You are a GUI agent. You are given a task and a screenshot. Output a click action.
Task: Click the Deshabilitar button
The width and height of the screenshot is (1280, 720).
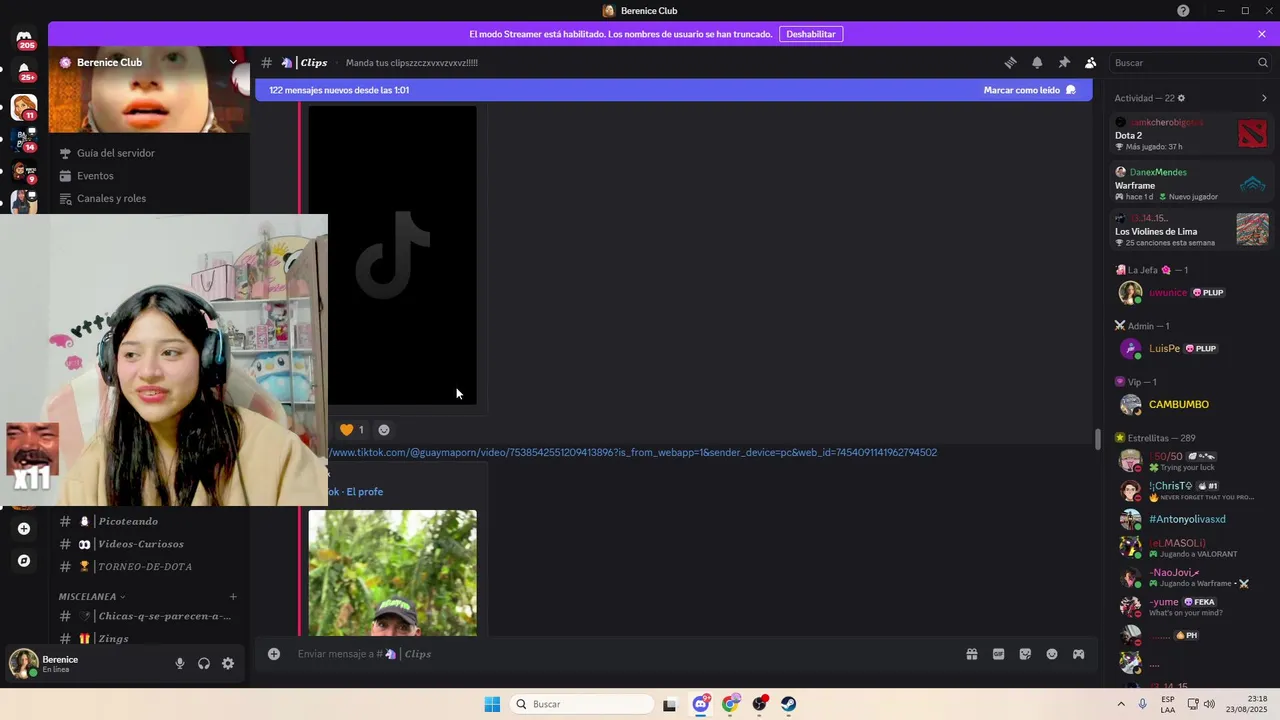click(x=810, y=34)
